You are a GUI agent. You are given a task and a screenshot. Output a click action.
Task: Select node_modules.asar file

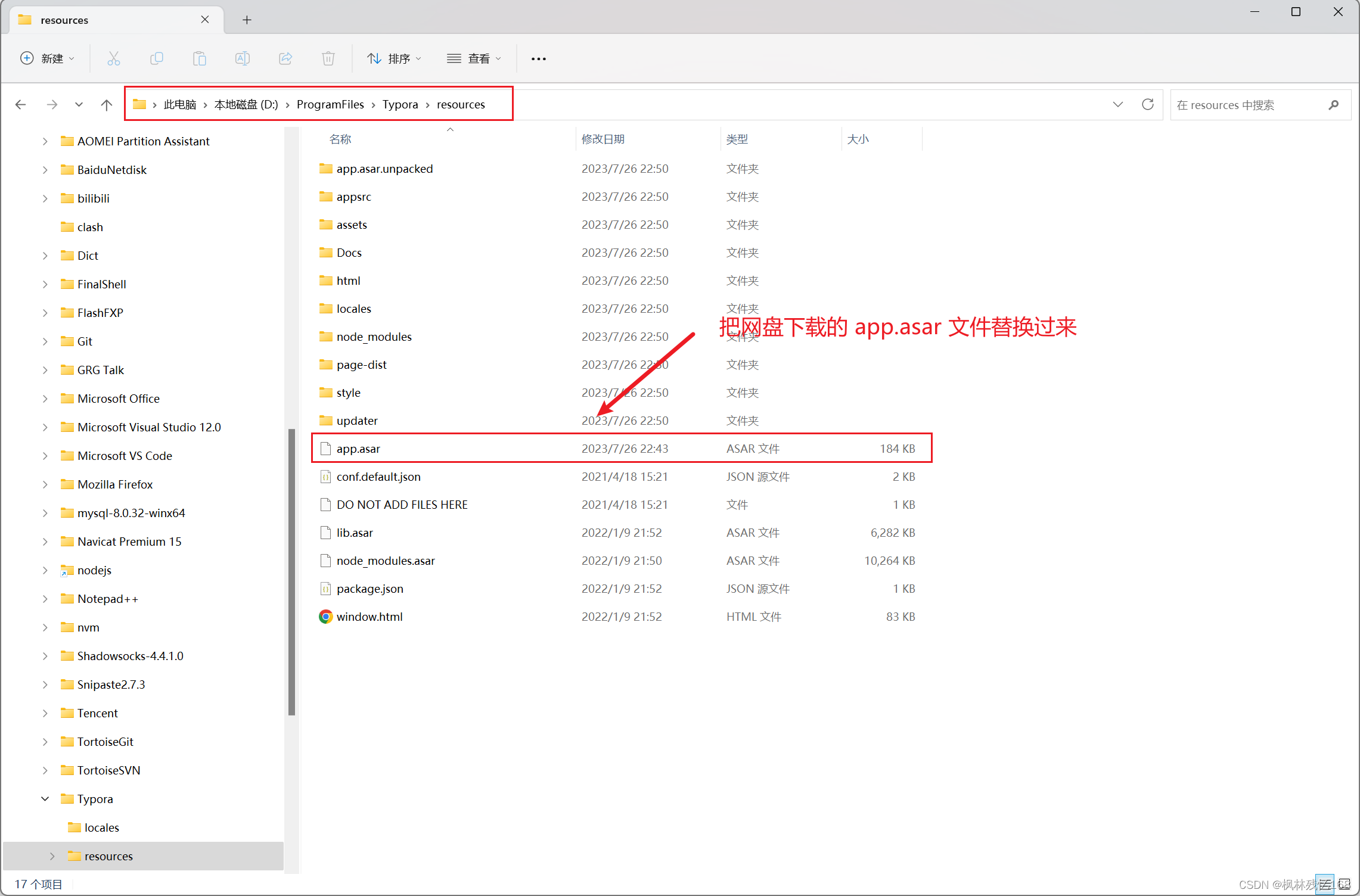(386, 561)
